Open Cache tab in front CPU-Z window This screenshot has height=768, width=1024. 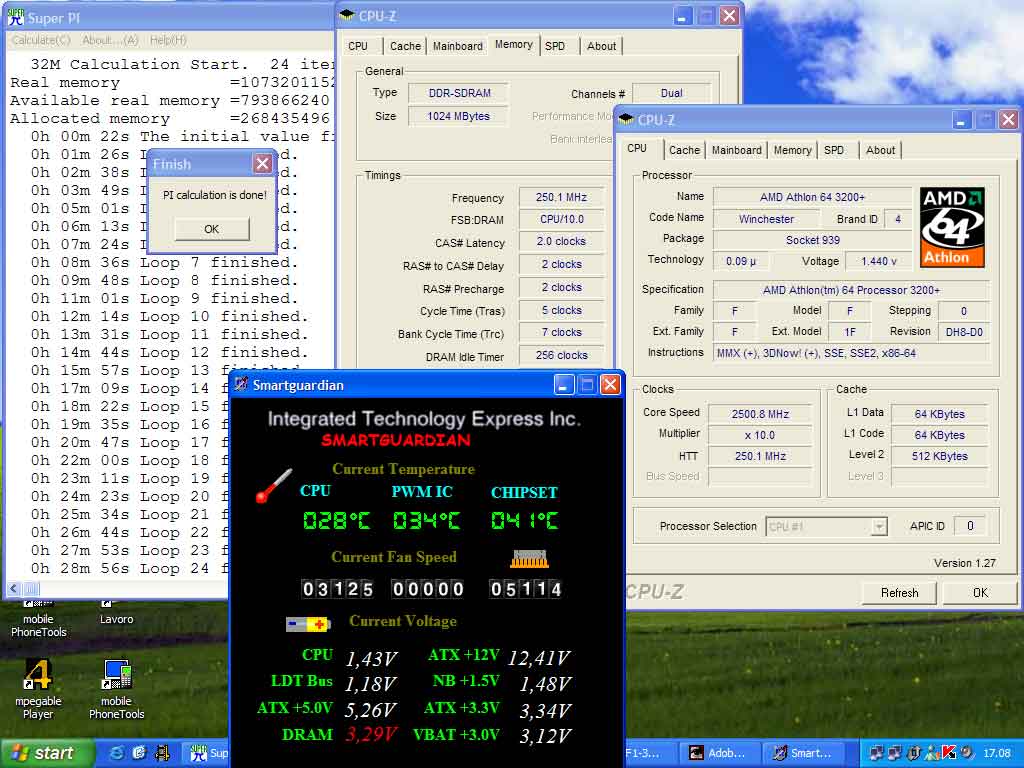click(x=684, y=150)
